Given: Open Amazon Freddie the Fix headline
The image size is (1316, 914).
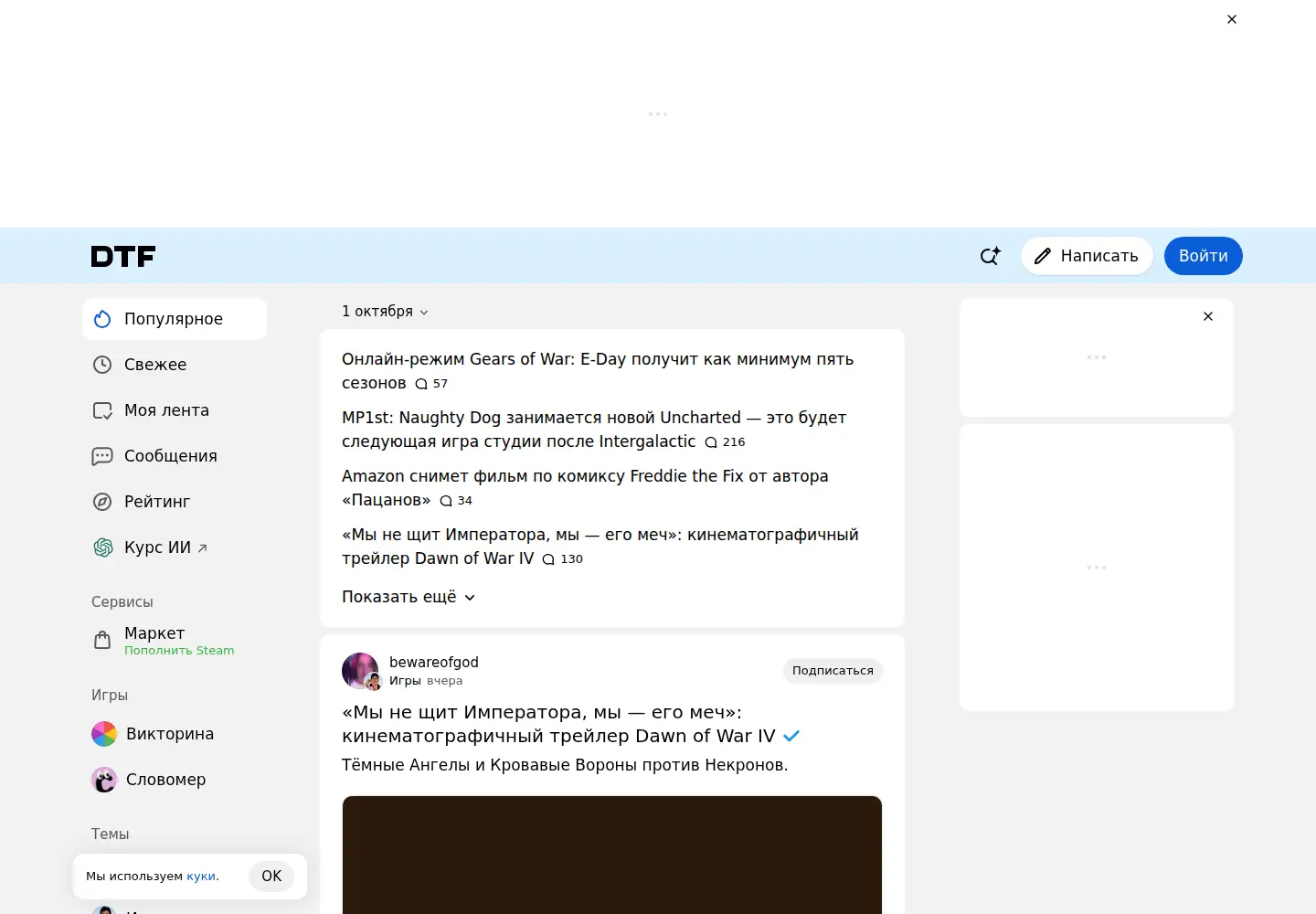Looking at the screenshot, I should (x=585, y=488).
